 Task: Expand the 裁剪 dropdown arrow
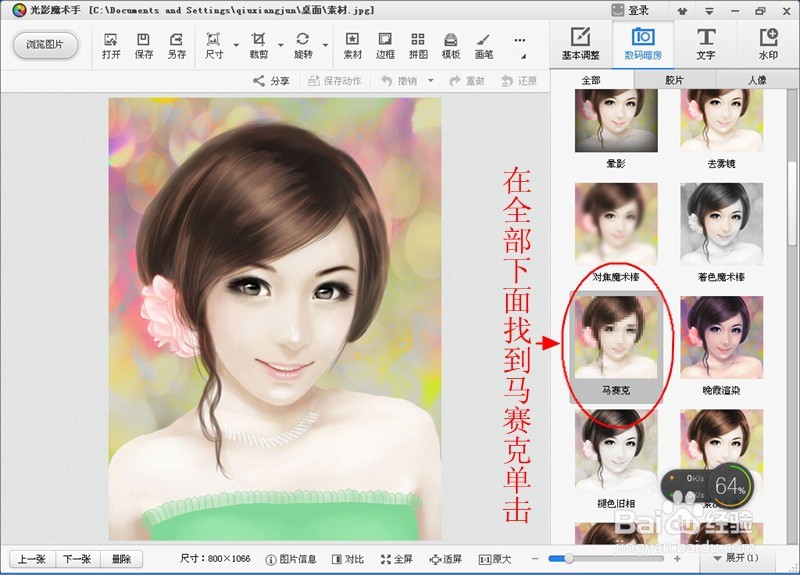point(281,45)
